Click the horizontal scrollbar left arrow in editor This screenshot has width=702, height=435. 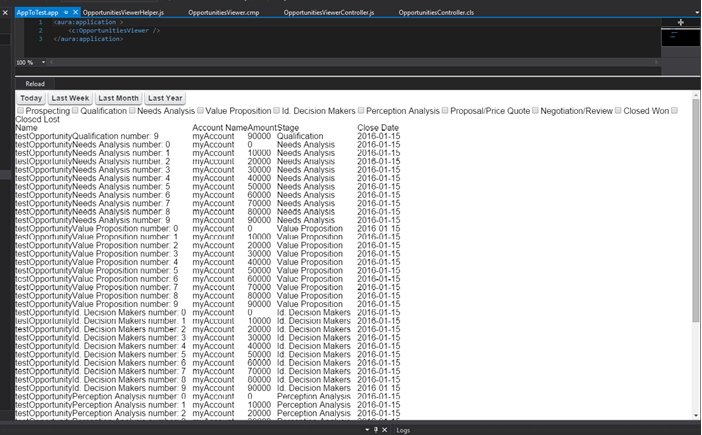51,62
